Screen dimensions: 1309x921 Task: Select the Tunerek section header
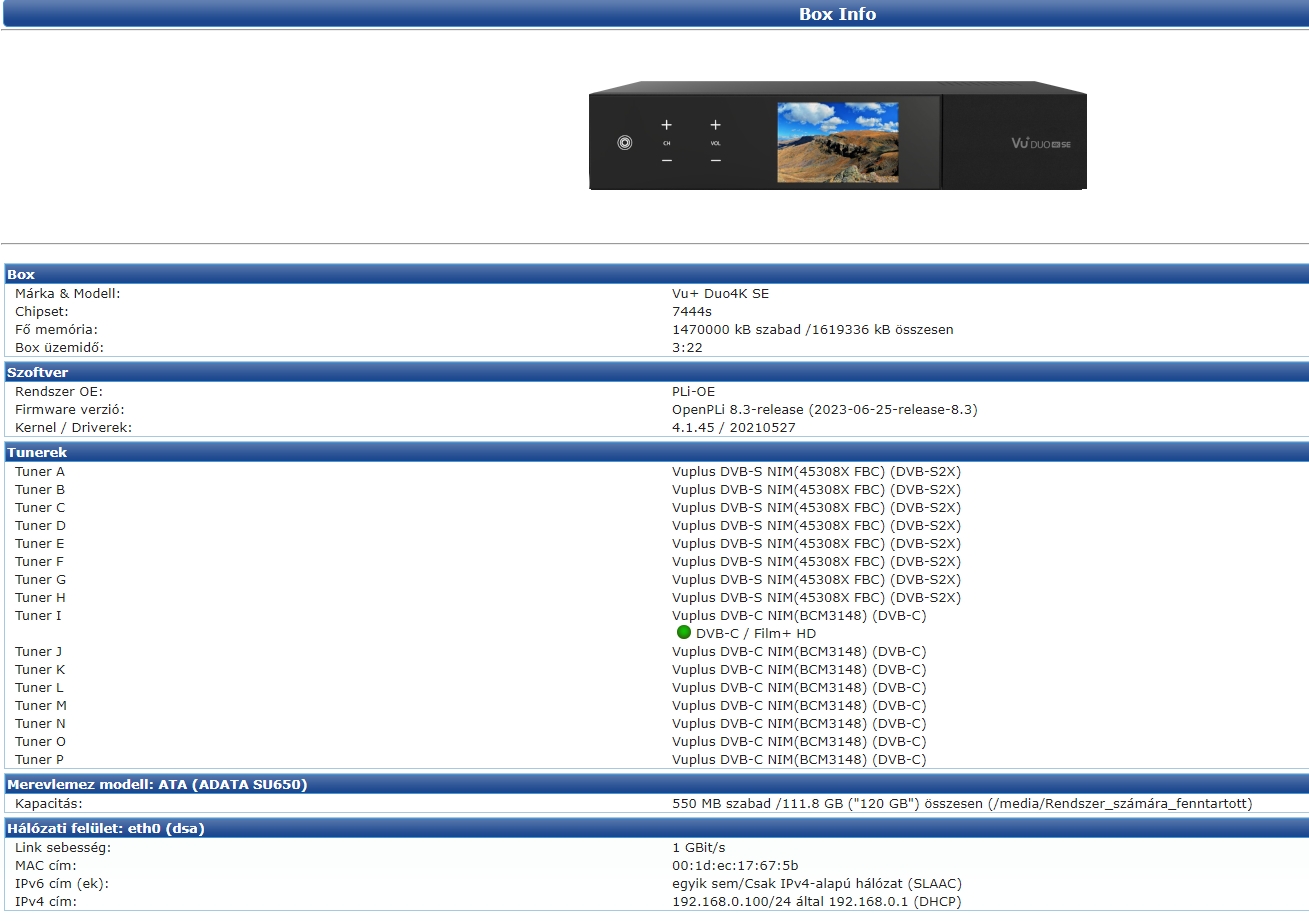[x=656, y=452]
